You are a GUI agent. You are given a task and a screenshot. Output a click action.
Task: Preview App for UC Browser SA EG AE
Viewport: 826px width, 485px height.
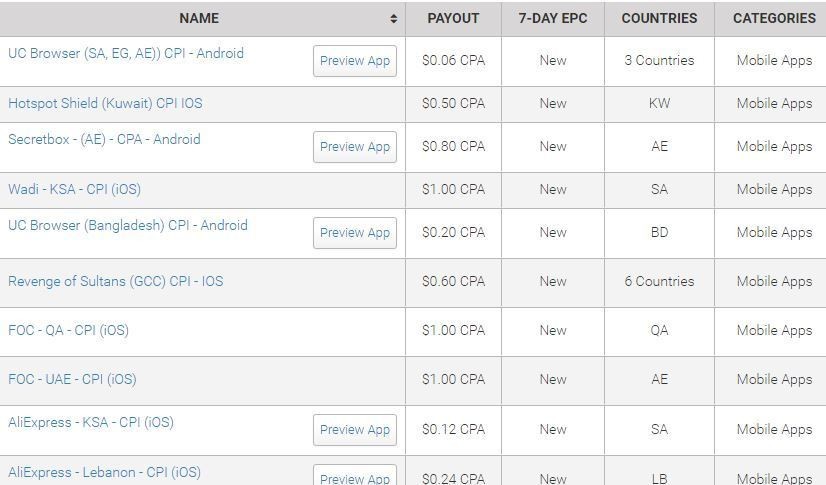click(355, 61)
